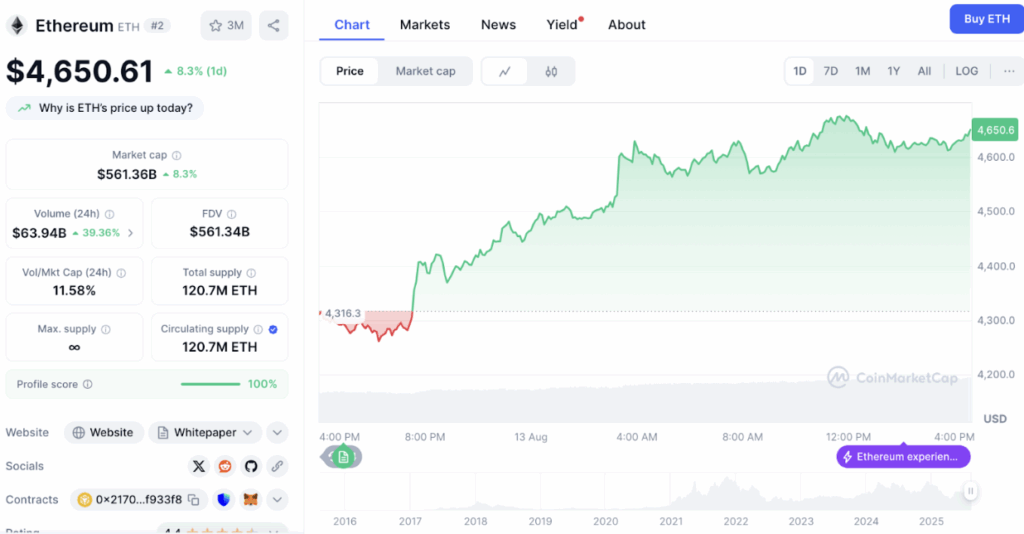Viewport: 1024px width, 534px height.
Task: Switch to the Markets tab
Action: coord(425,24)
